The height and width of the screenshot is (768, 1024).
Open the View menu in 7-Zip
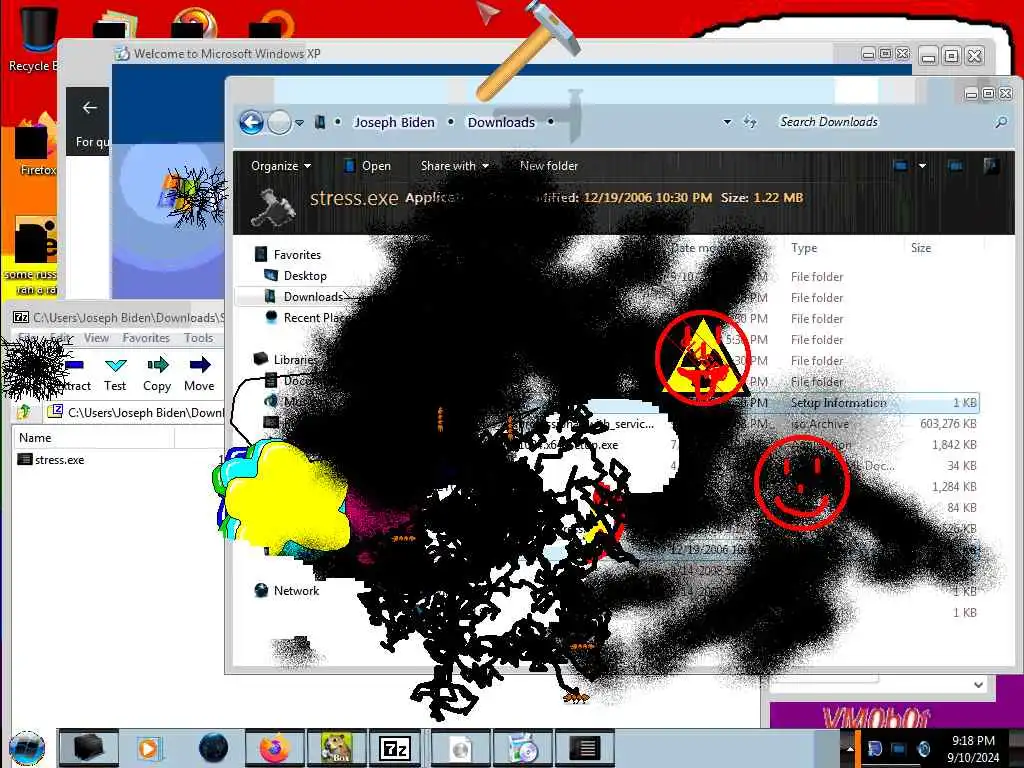(x=96, y=338)
